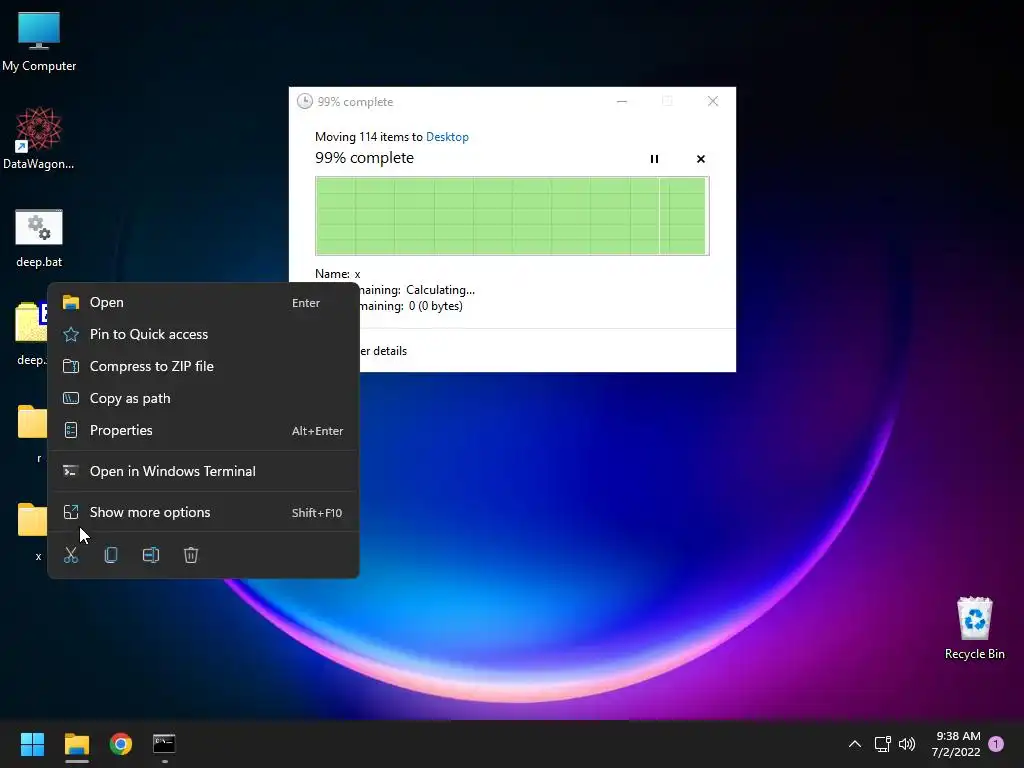
Task: Click the network tray icon
Action: (x=882, y=744)
